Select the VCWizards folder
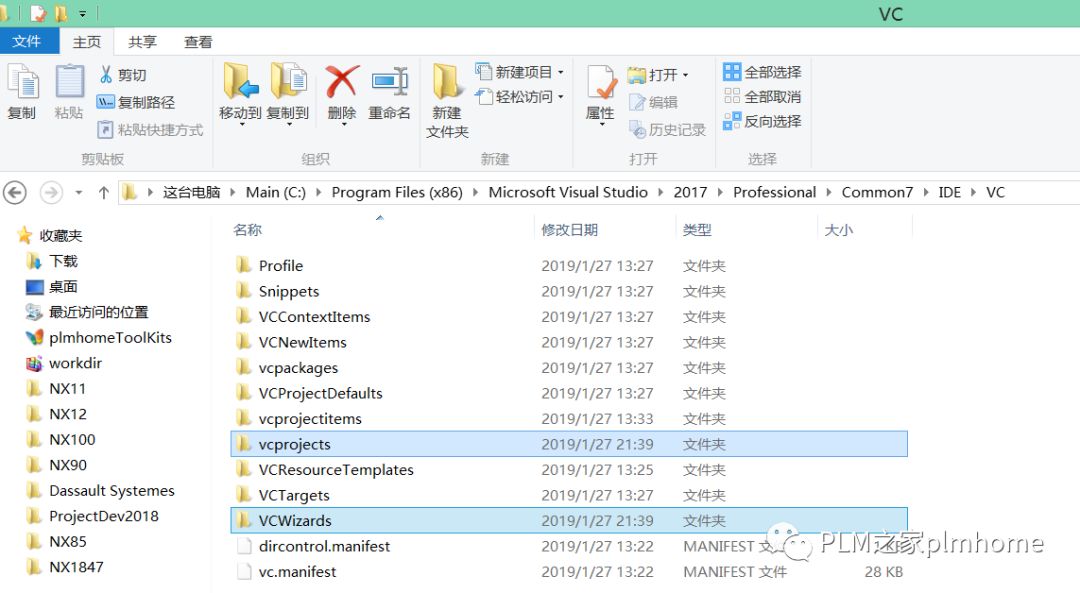This screenshot has width=1080, height=593. pyautogui.click(x=569, y=521)
